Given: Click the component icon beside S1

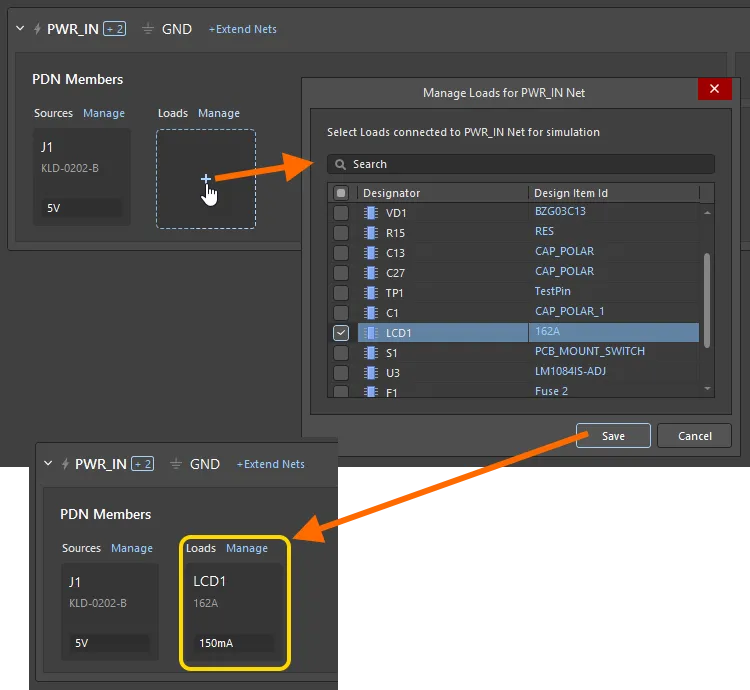Looking at the screenshot, I should tap(370, 352).
